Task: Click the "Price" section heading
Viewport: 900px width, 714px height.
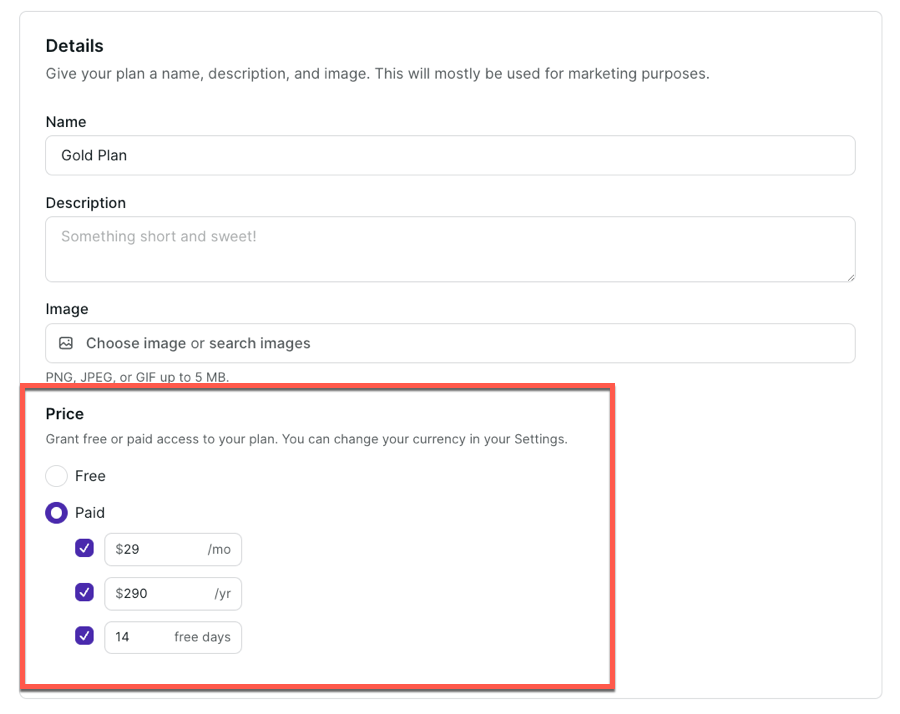Action: tap(65, 414)
